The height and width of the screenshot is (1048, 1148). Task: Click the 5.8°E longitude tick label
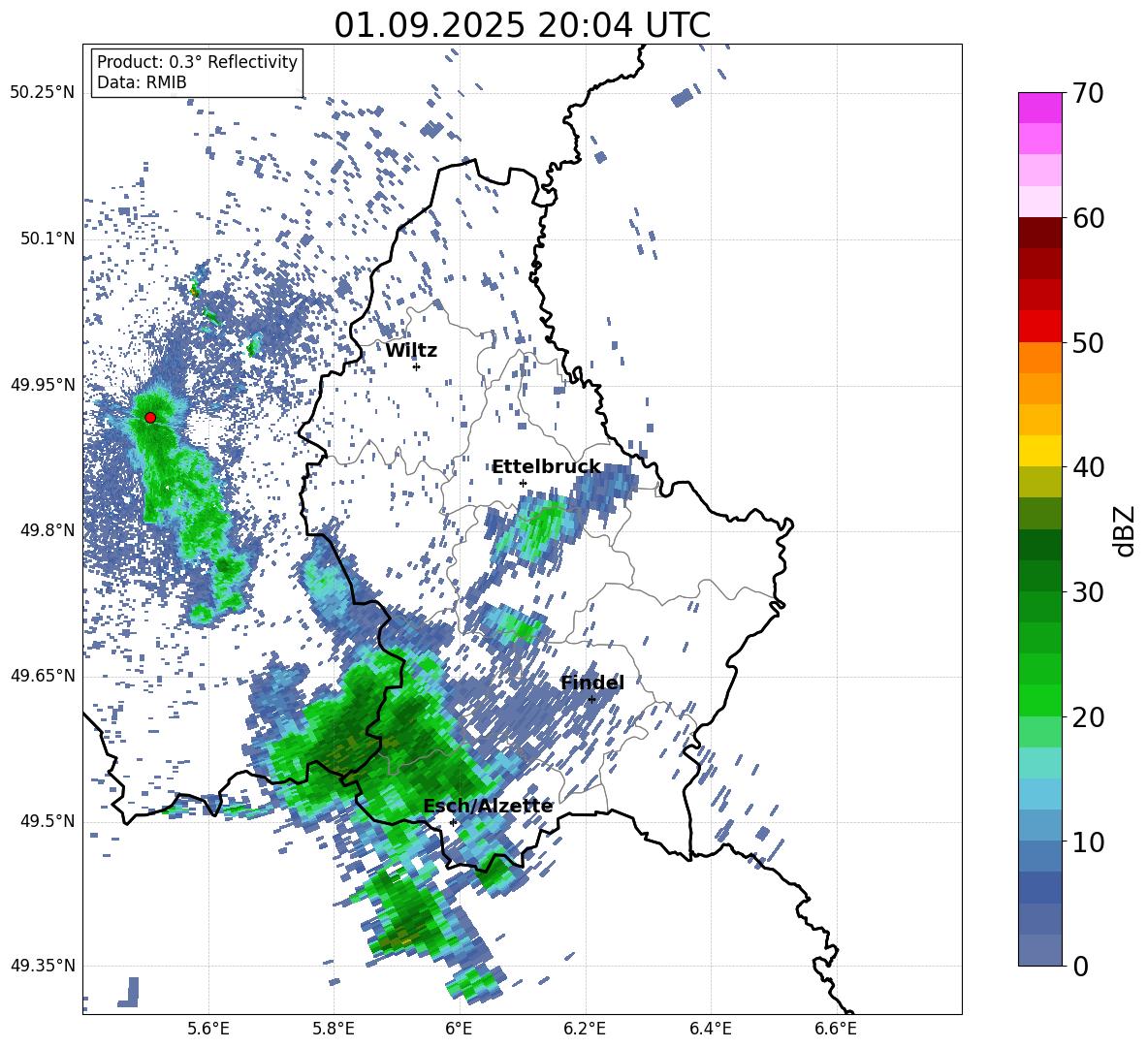pos(334,1029)
